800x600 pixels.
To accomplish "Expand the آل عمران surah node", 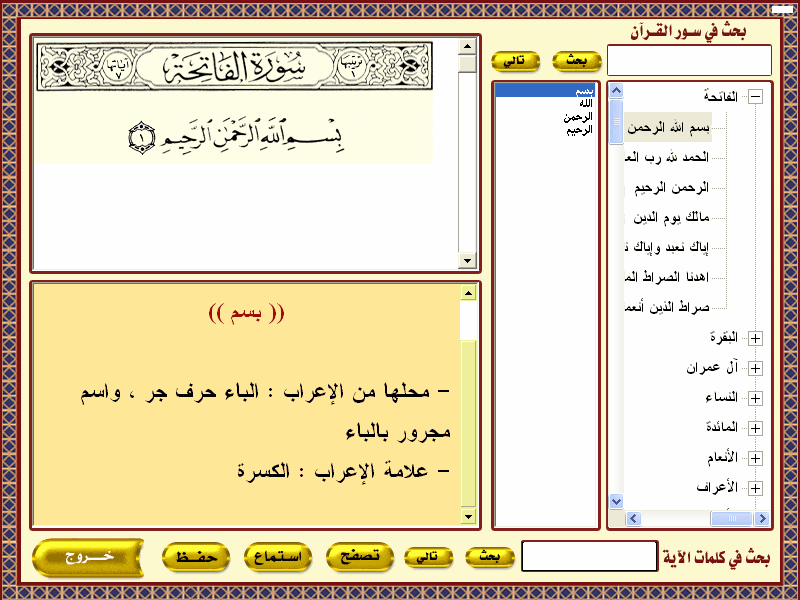I will [x=756, y=368].
